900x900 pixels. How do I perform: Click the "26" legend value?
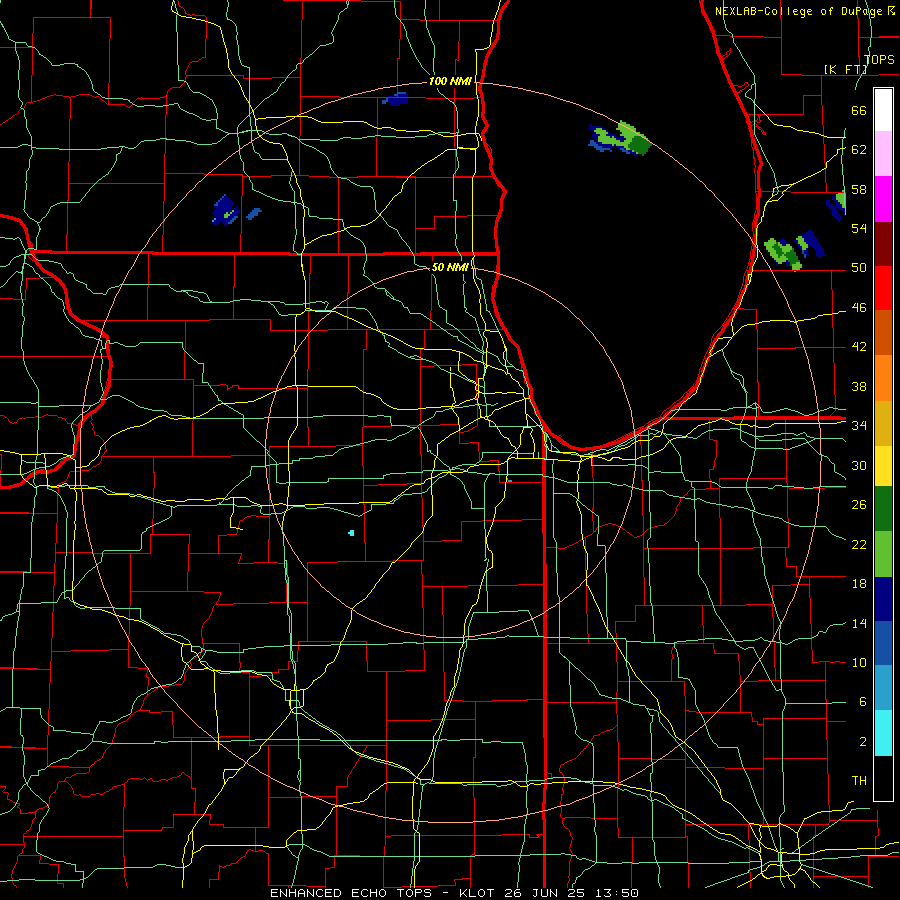(859, 505)
